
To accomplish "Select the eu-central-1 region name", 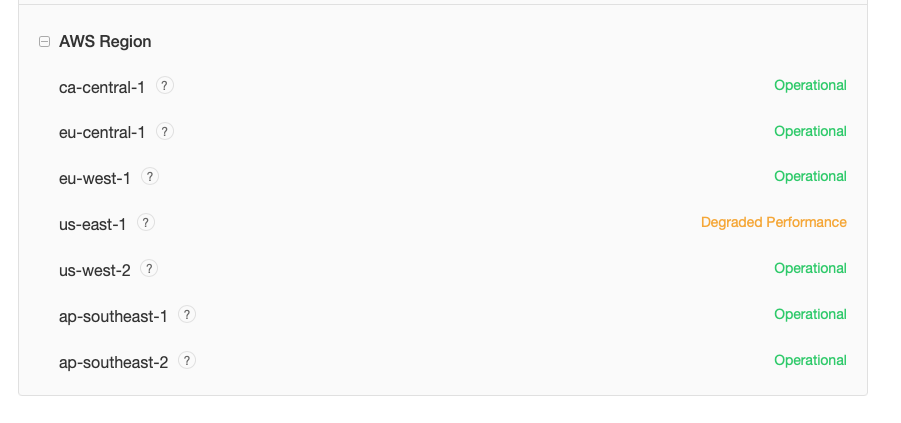I will pyautogui.click(x=102, y=132).
